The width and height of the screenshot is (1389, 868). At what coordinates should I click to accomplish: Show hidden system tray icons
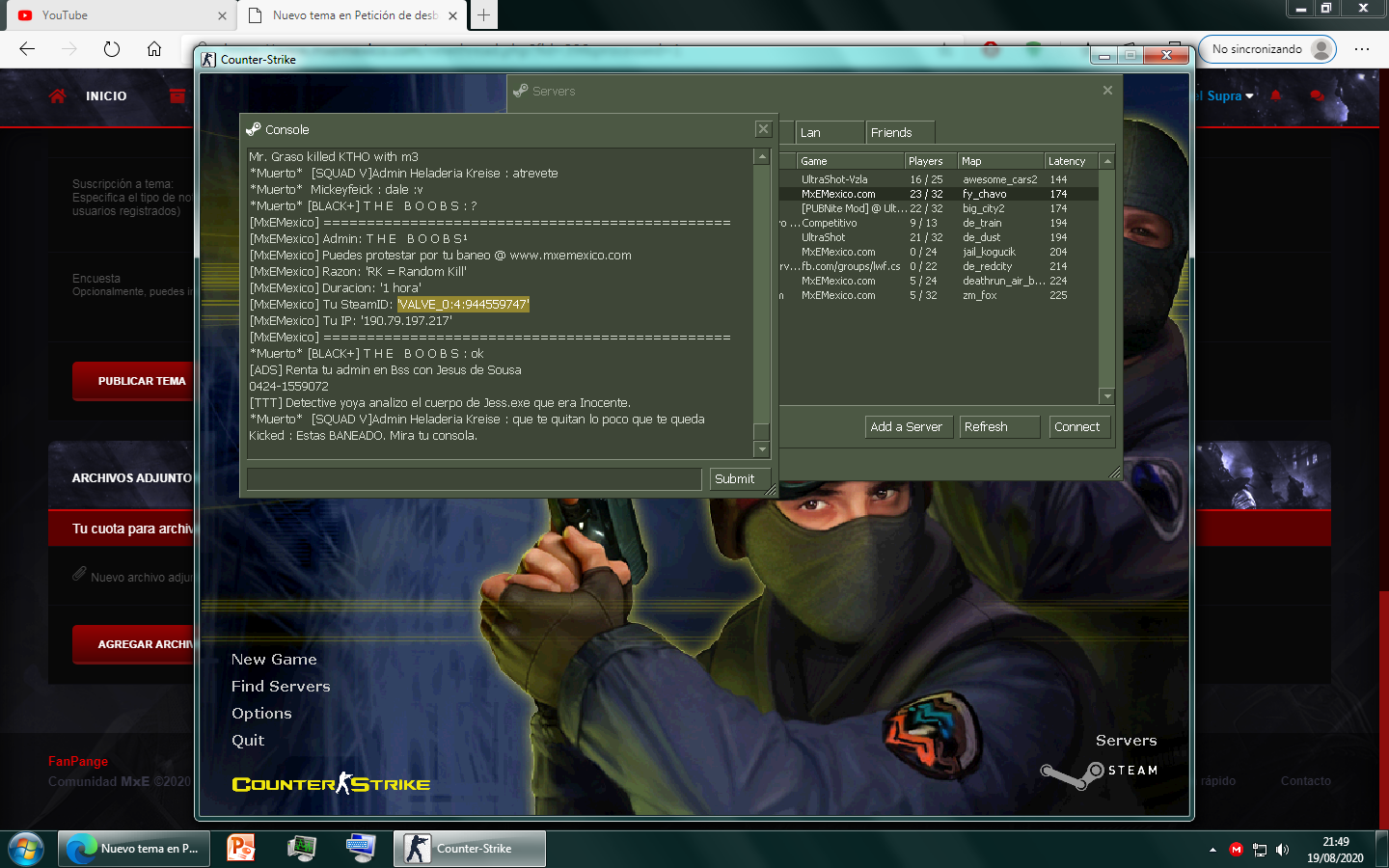pyautogui.click(x=1212, y=850)
